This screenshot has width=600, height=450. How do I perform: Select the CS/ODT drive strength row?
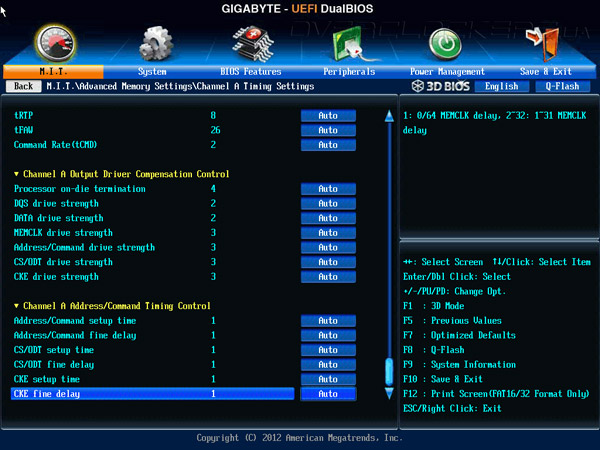point(153,262)
